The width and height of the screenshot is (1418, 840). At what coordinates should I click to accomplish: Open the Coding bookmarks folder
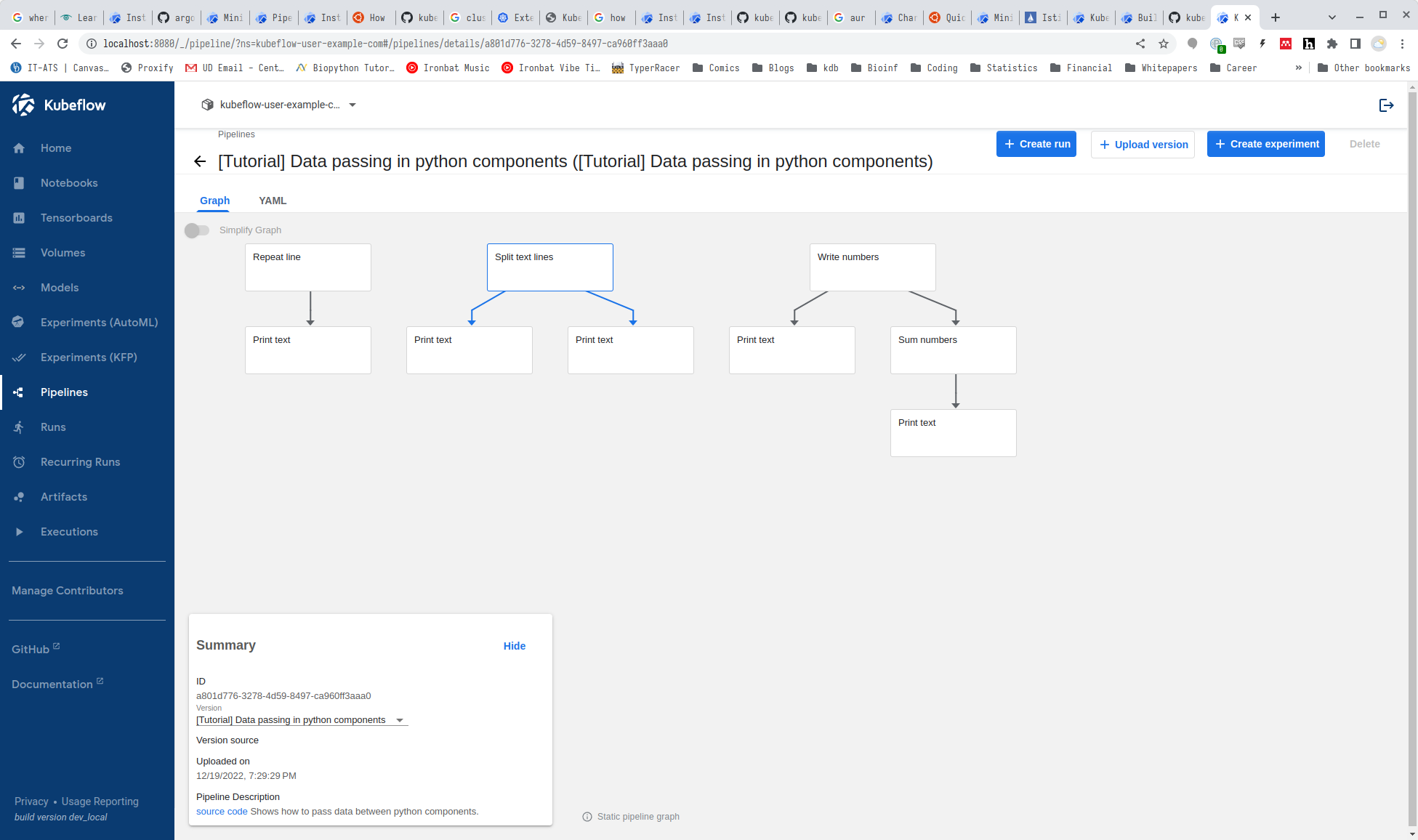tap(934, 68)
